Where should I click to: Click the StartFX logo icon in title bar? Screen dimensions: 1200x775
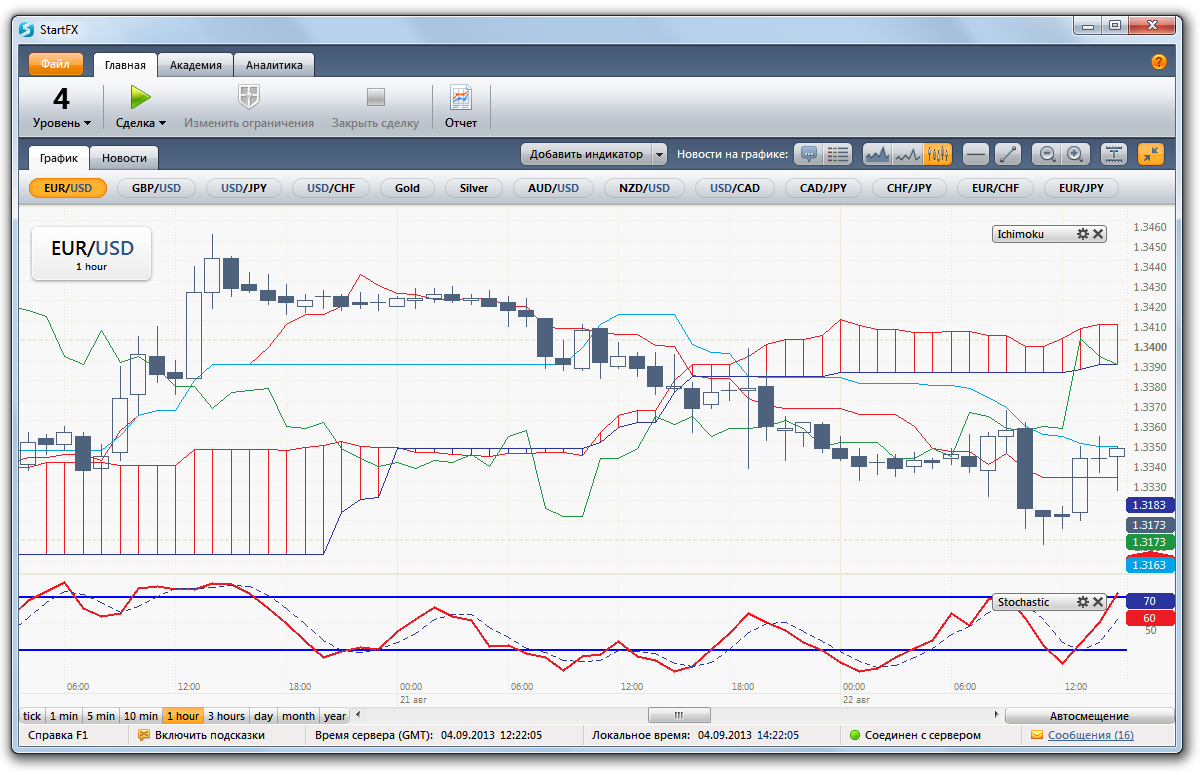[x=26, y=29]
